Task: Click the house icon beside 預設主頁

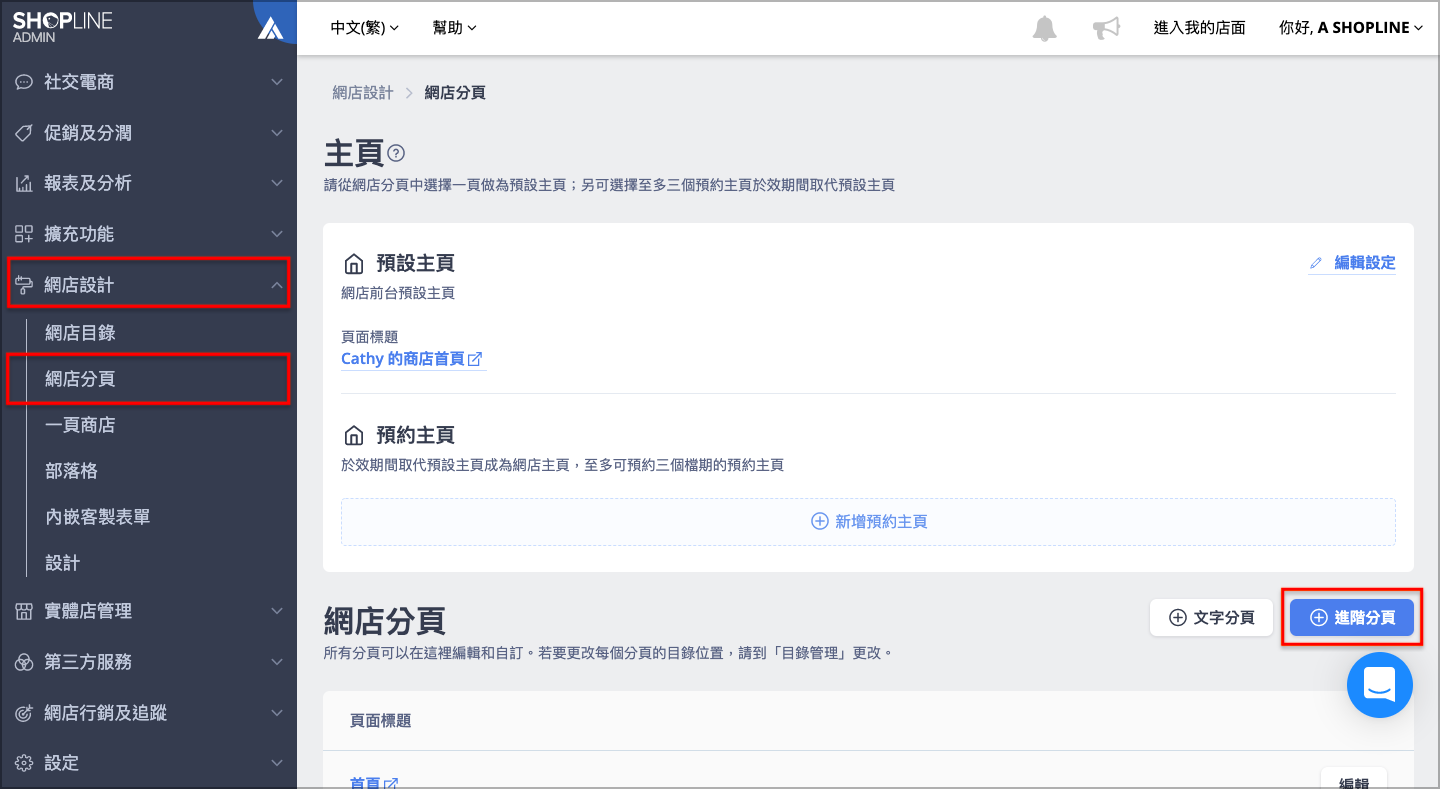Action: [x=353, y=264]
